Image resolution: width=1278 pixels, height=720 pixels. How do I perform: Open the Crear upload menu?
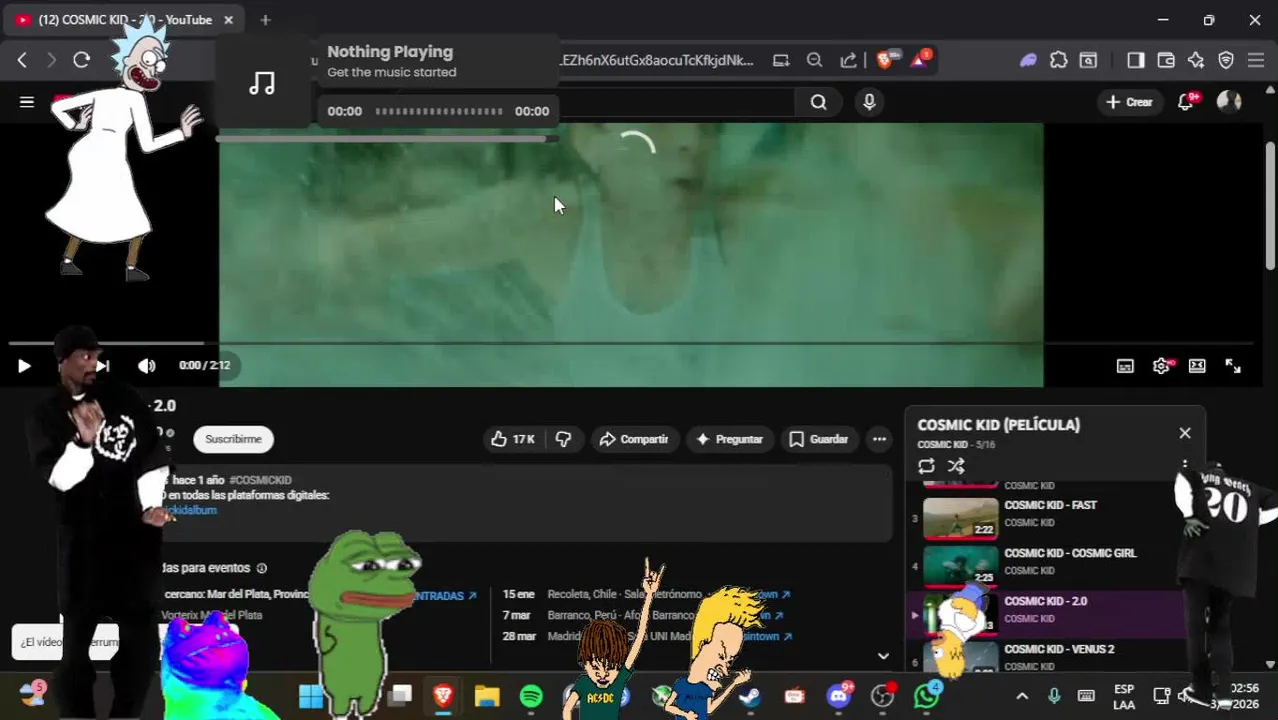[1129, 102]
